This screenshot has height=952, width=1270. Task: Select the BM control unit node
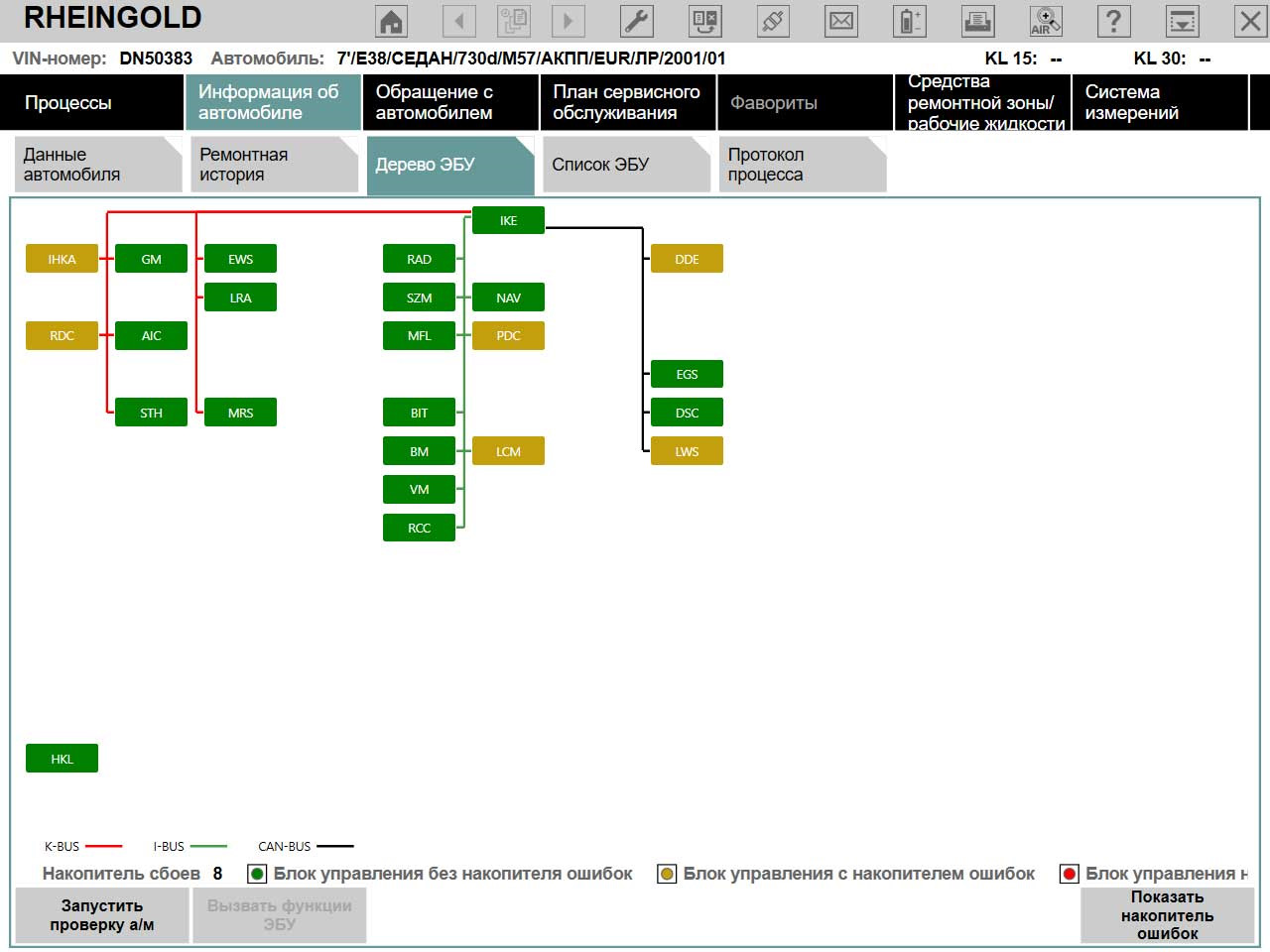click(x=419, y=451)
